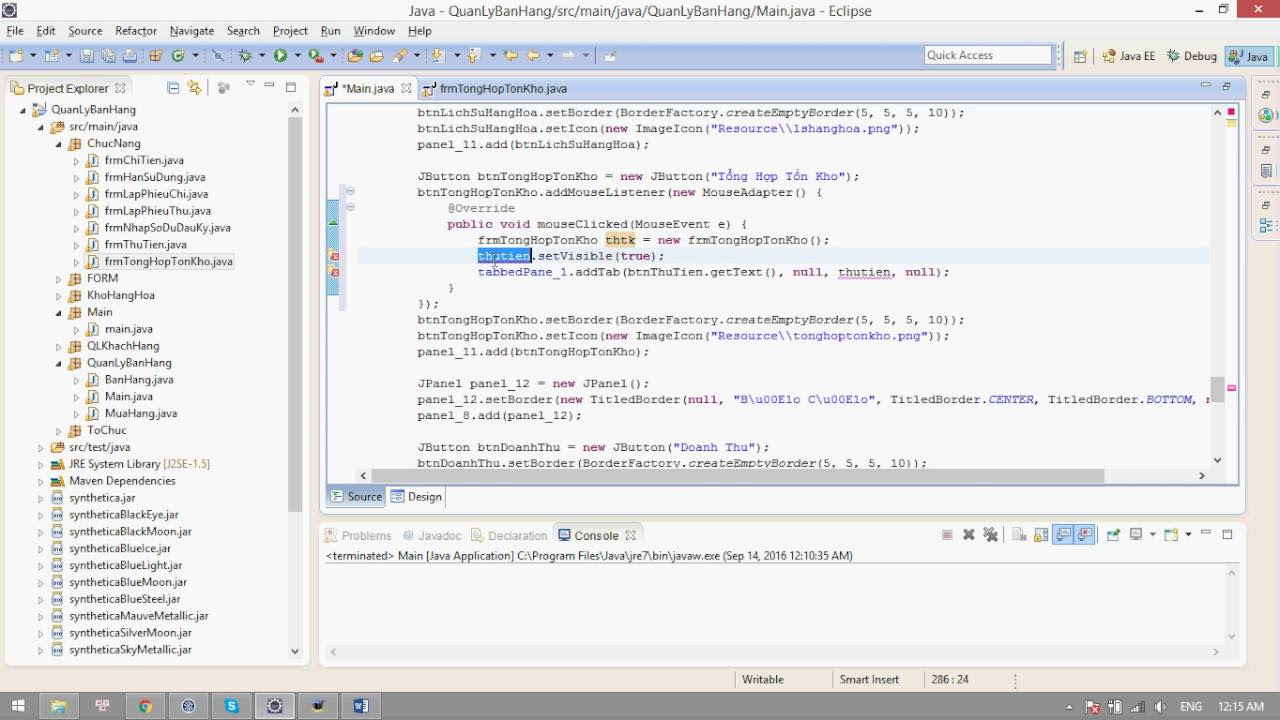The height and width of the screenshot is (720, 1280).
Task: Click the Declaration tab
Action: (509, 535)
